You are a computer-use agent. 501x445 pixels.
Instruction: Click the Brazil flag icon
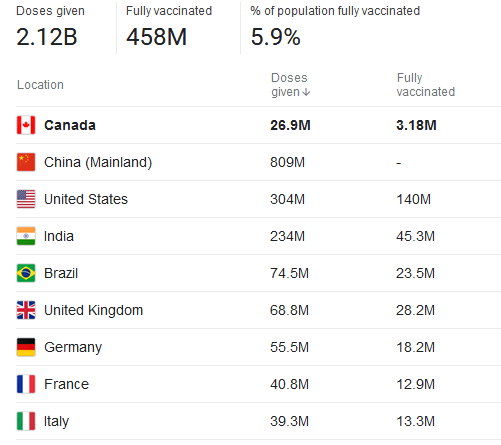pos(26,273)
